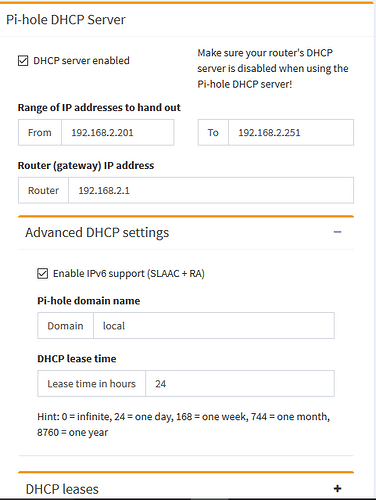Viewport: 376px width, 500px height.
Task: Click the Lease time in hours label
Action: pos(92,384)
